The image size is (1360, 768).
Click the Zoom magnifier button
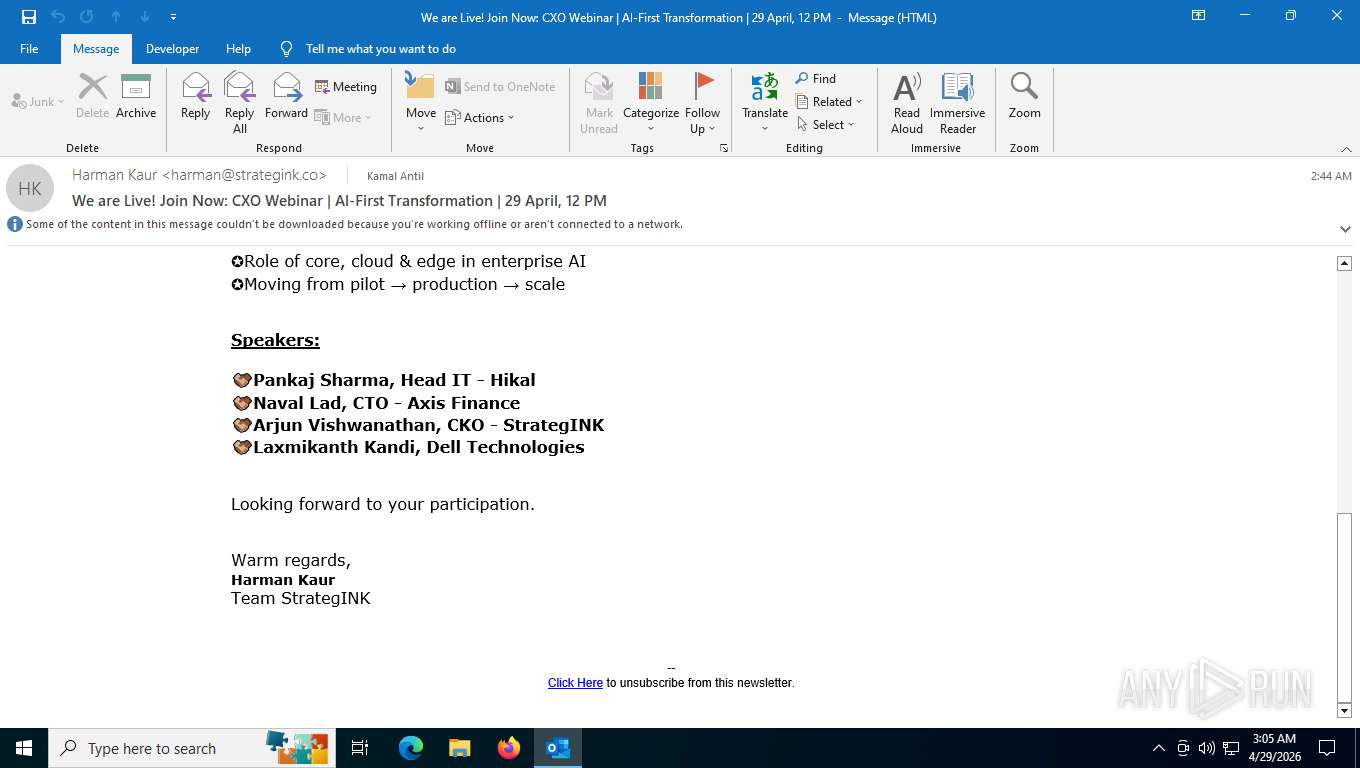click(1024, 96)
